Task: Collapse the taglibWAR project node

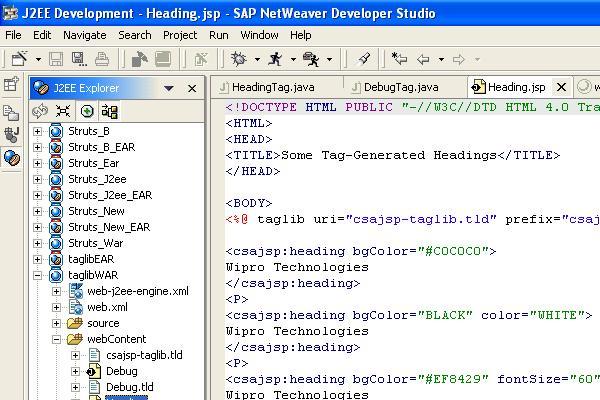Action: coord(38,275)
